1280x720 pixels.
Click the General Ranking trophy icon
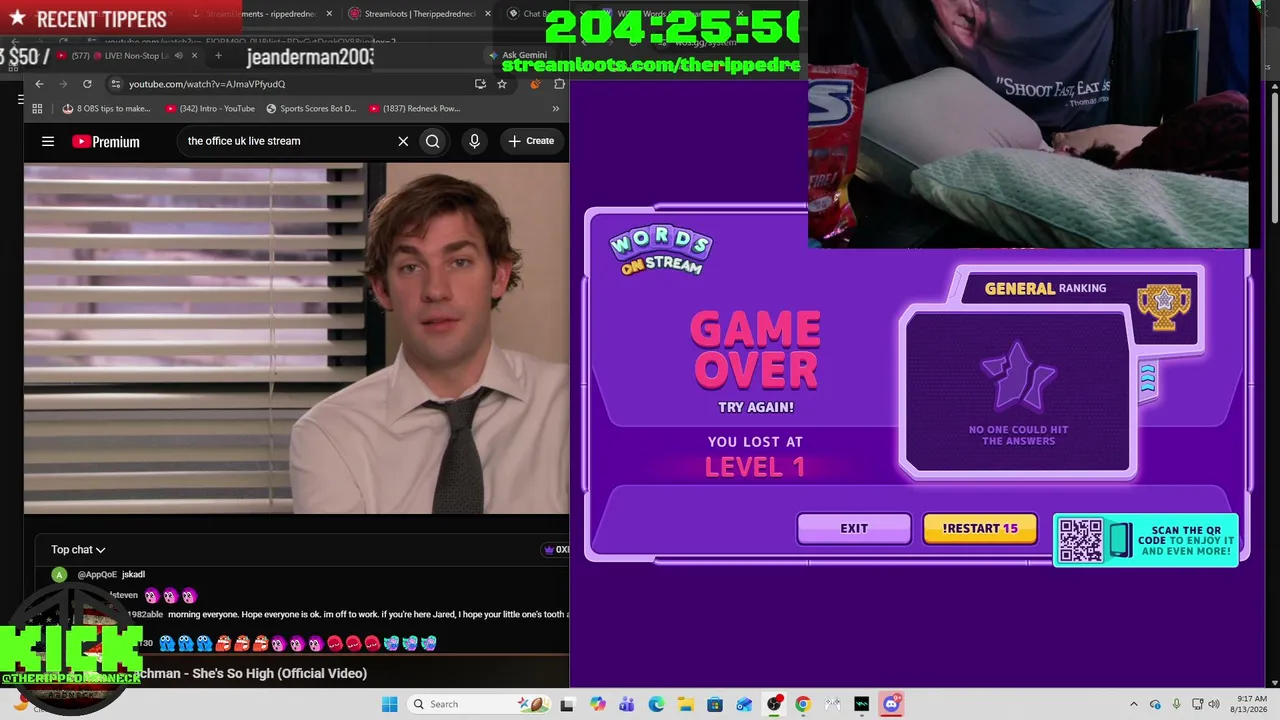(1164, 308)
